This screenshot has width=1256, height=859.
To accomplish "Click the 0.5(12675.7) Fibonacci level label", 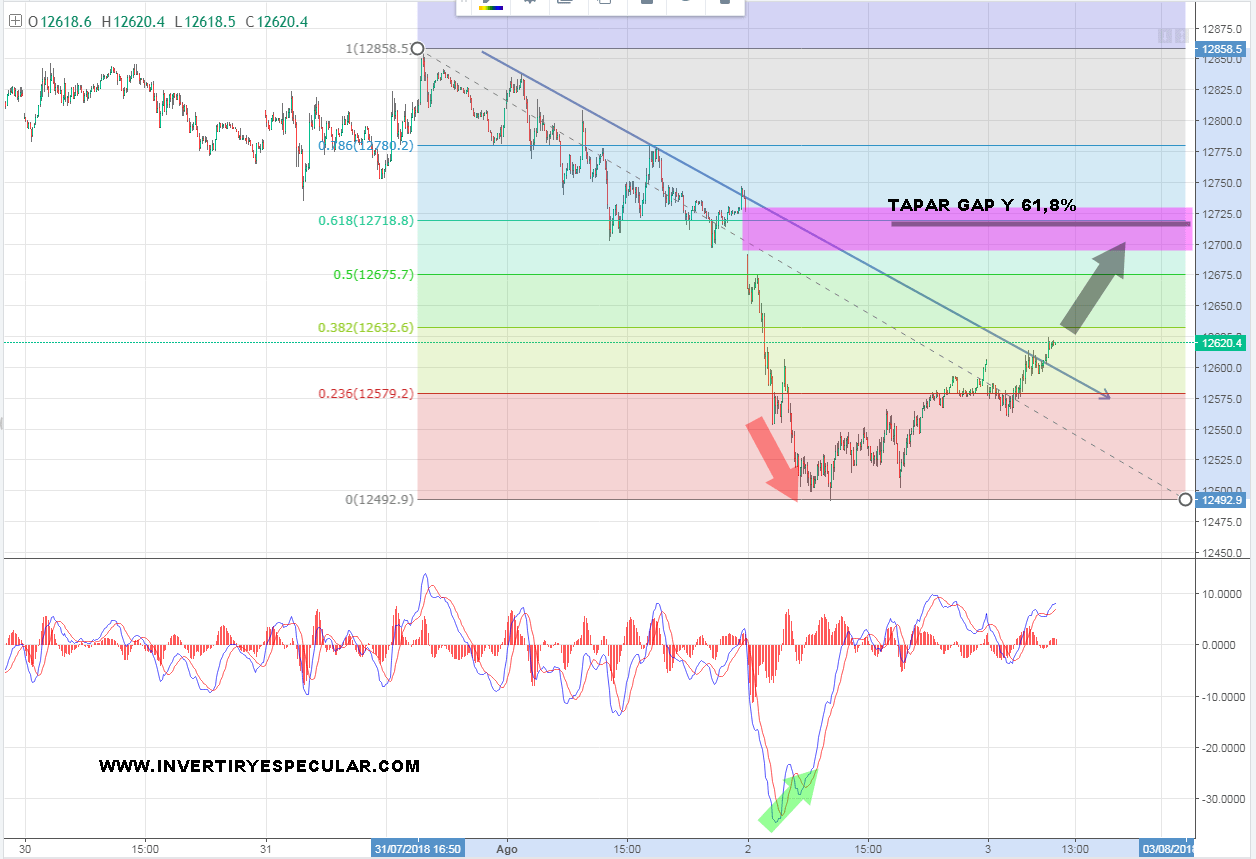I will click(x=373, y=274).
